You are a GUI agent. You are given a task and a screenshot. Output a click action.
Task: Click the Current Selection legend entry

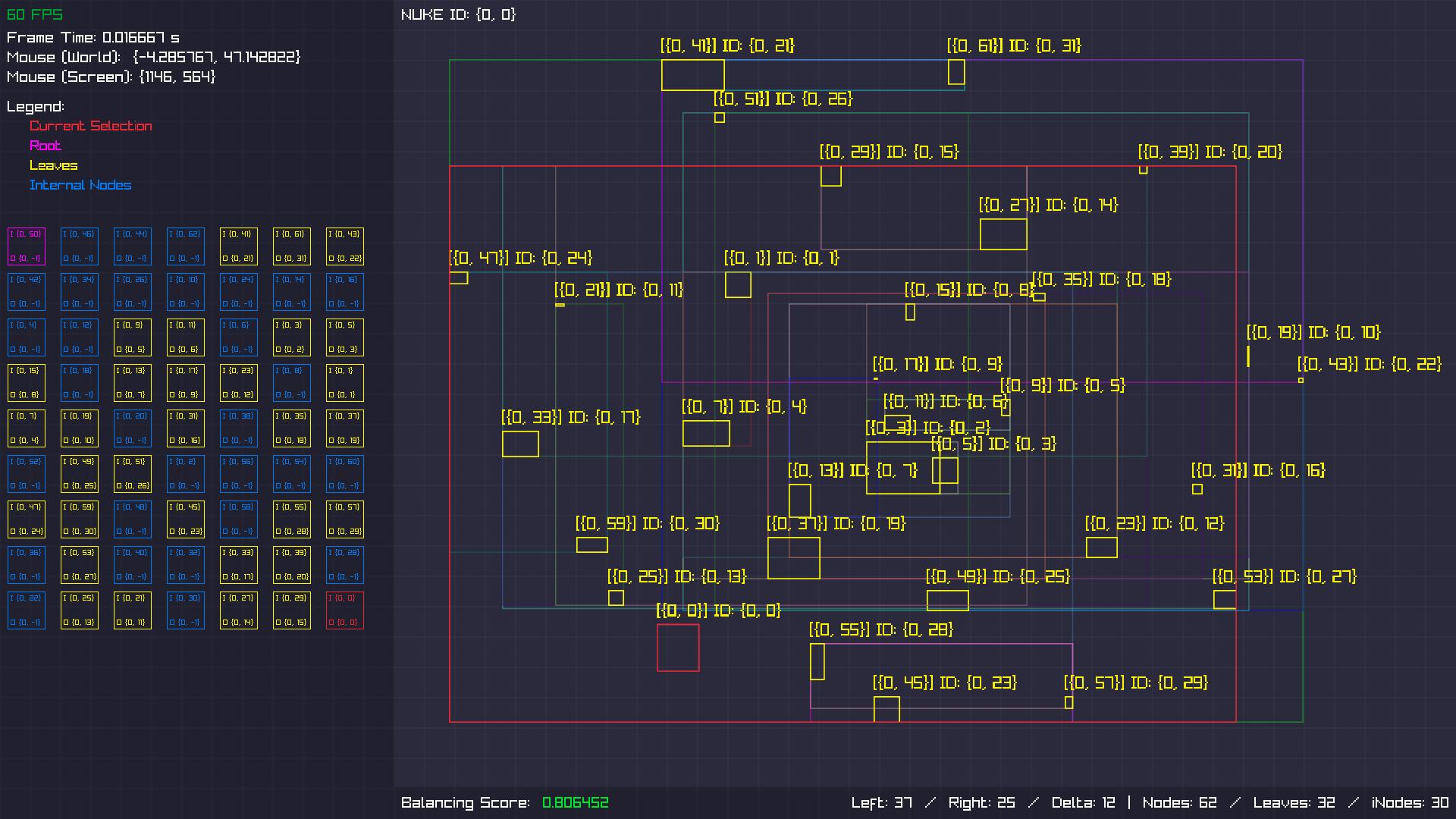click(x=91, y=126)
